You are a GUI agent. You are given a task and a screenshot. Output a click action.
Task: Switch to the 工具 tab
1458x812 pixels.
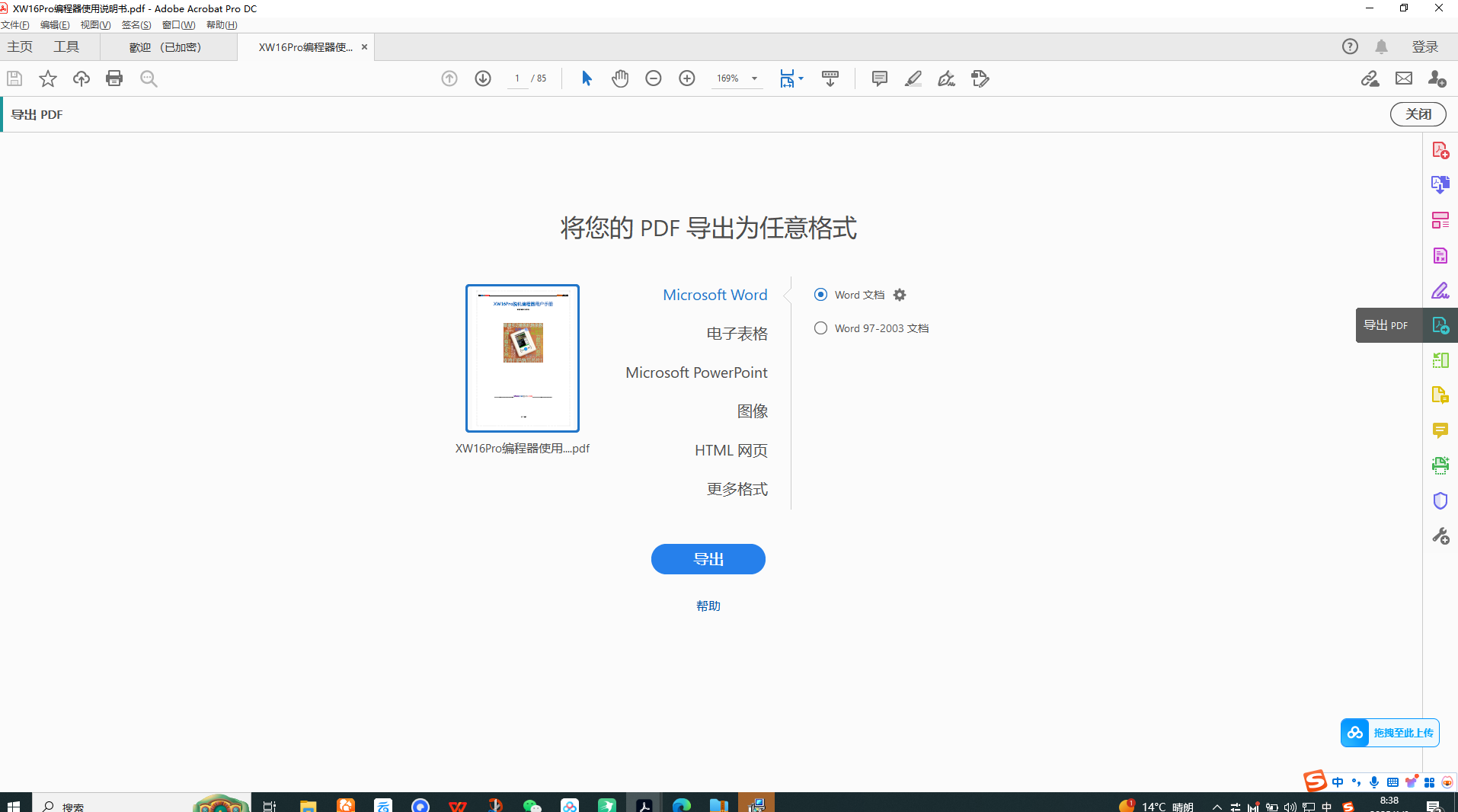pos(66,46)
